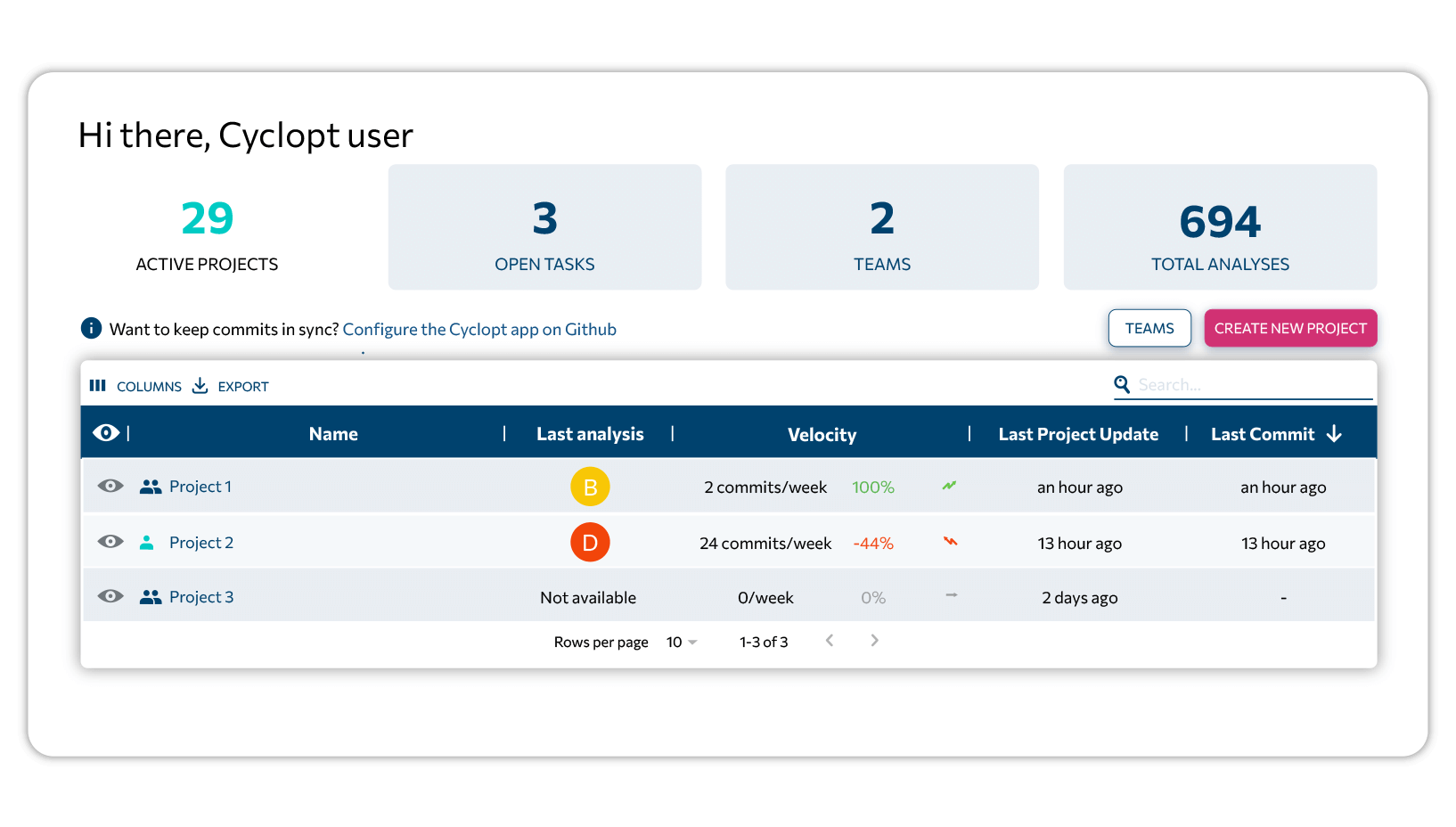Open the Rows per page dropdown

(x=680, y=641)
